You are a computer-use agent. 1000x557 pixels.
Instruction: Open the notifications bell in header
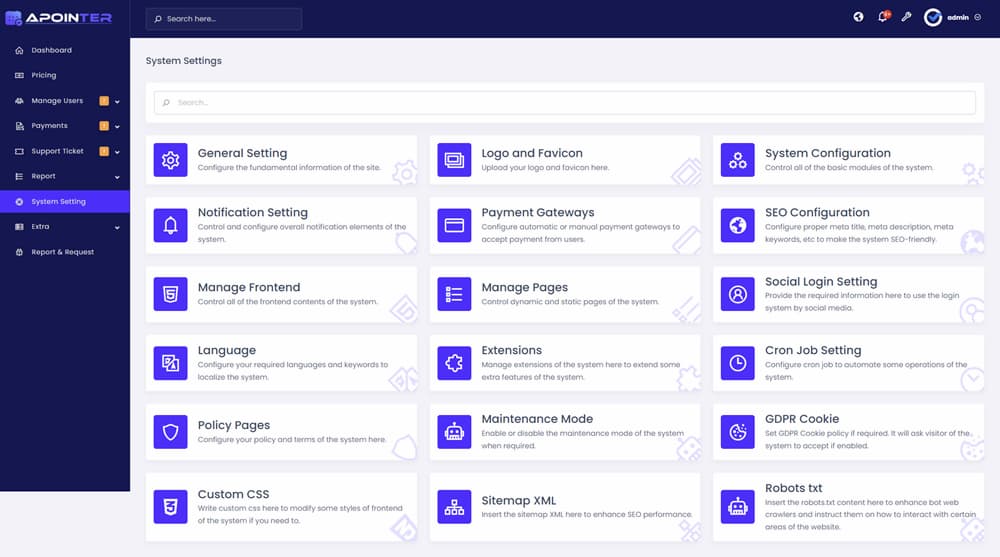[883, 17]
